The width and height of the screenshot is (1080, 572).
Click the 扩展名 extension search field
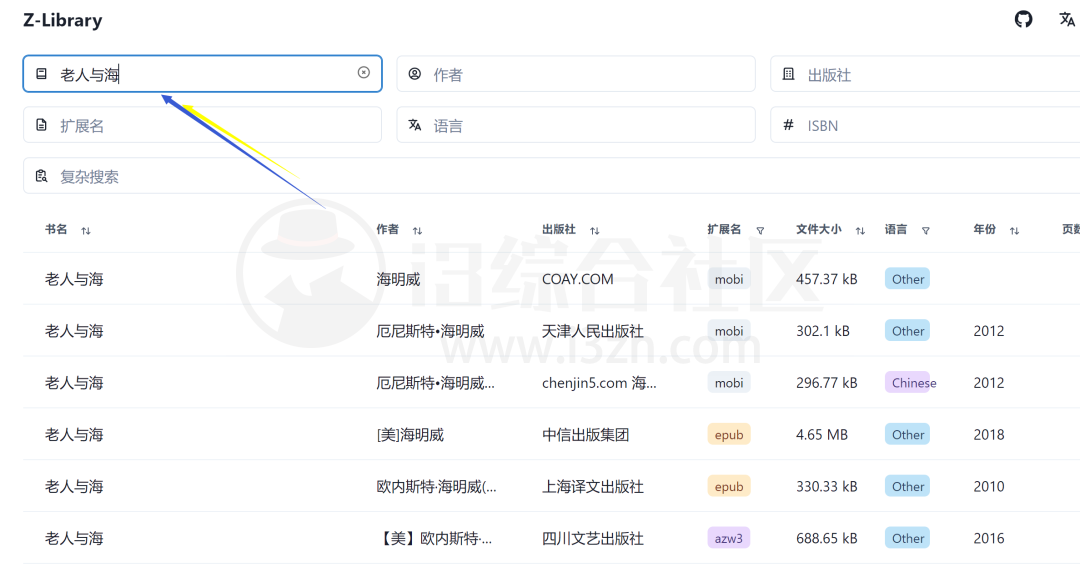202,125
